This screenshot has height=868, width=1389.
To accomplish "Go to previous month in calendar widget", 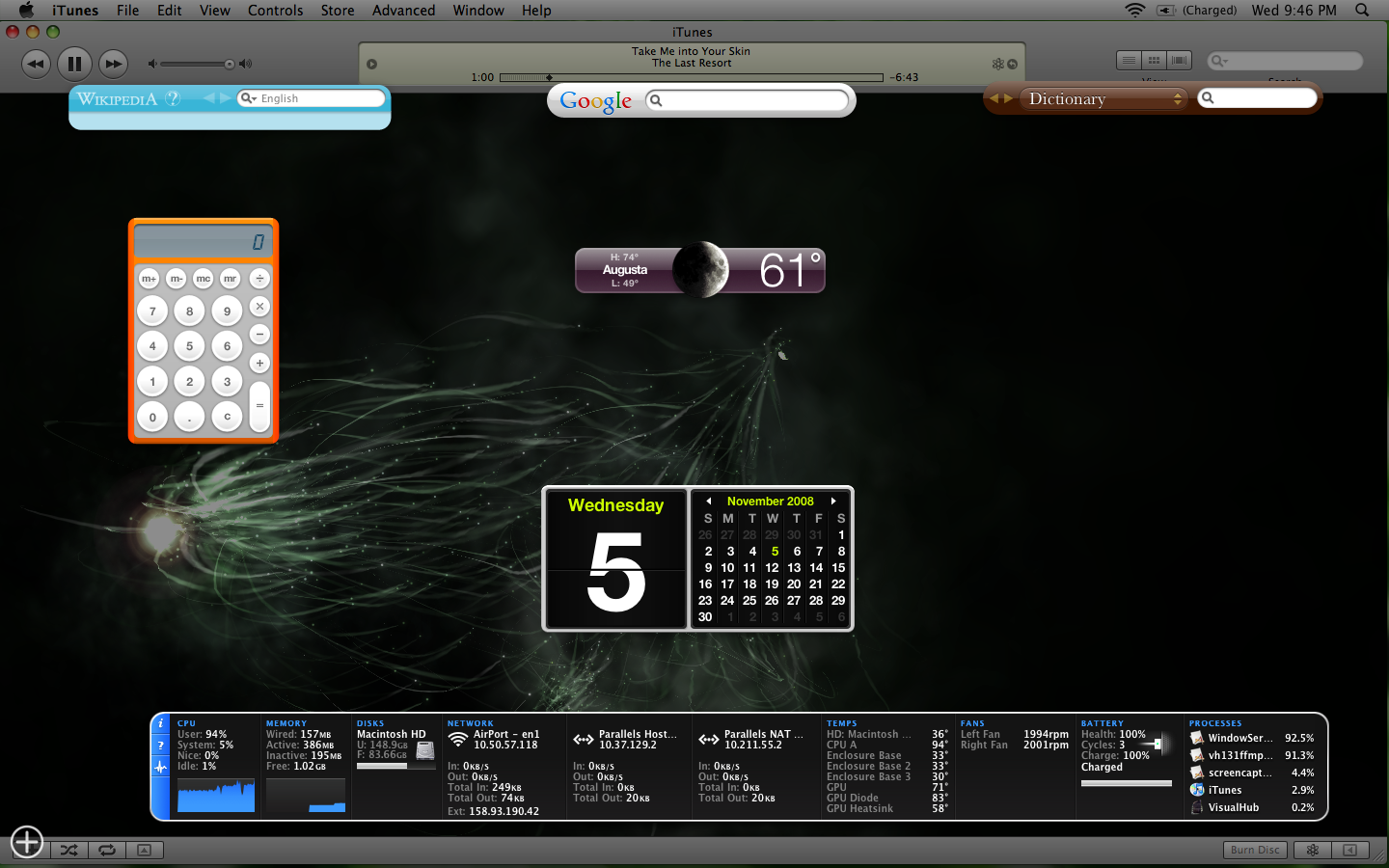I will [x=709, y=502].
